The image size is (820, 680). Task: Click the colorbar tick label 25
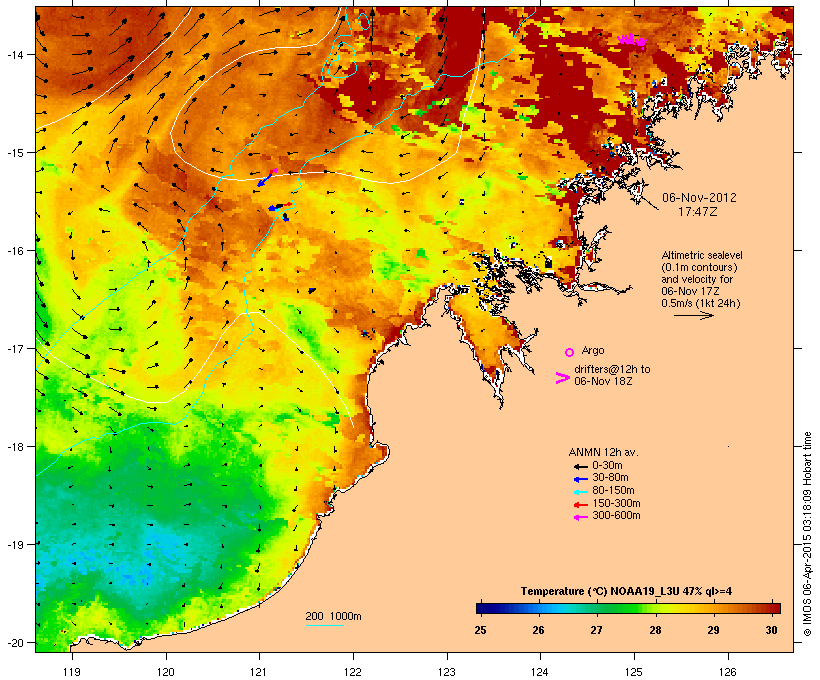[x=481, y=630]
